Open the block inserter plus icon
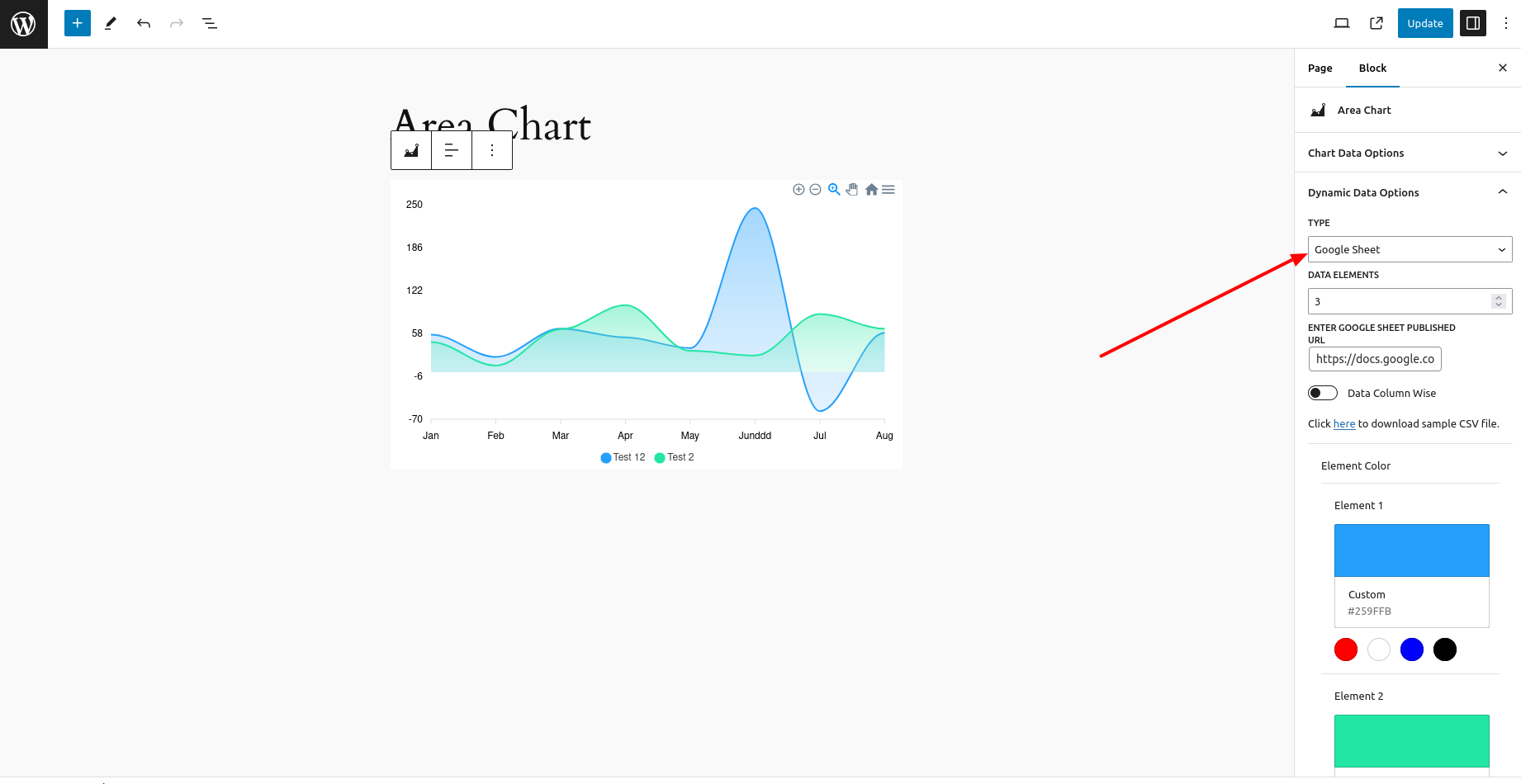Viewport: 1521px width, 784px height. coord(77,23)
